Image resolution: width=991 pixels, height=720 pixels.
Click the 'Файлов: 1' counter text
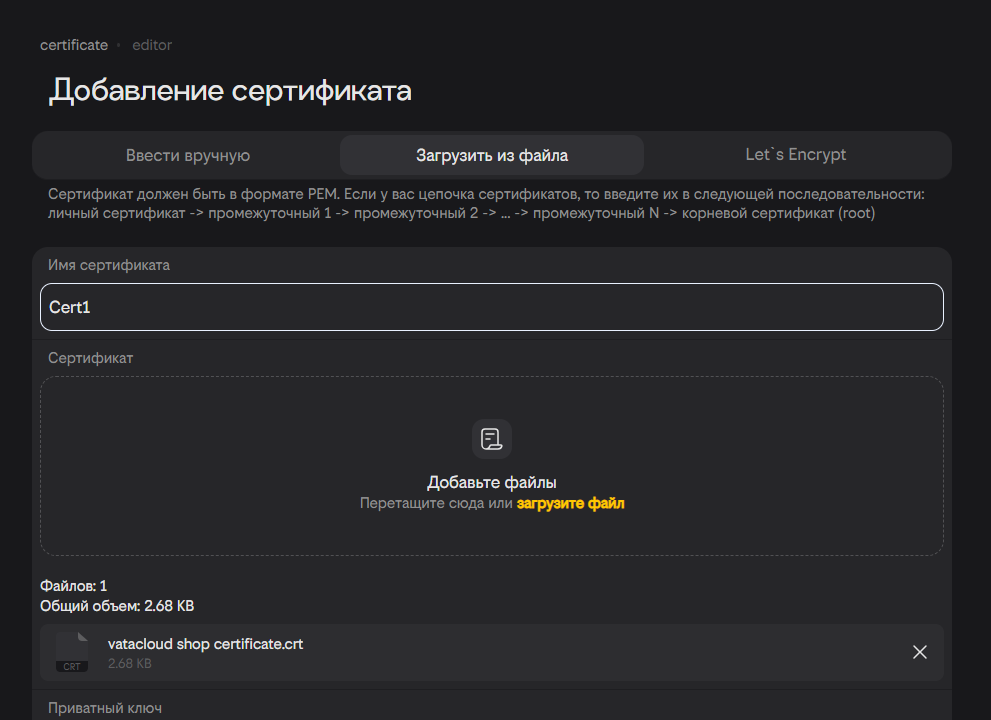pos(74,586)
